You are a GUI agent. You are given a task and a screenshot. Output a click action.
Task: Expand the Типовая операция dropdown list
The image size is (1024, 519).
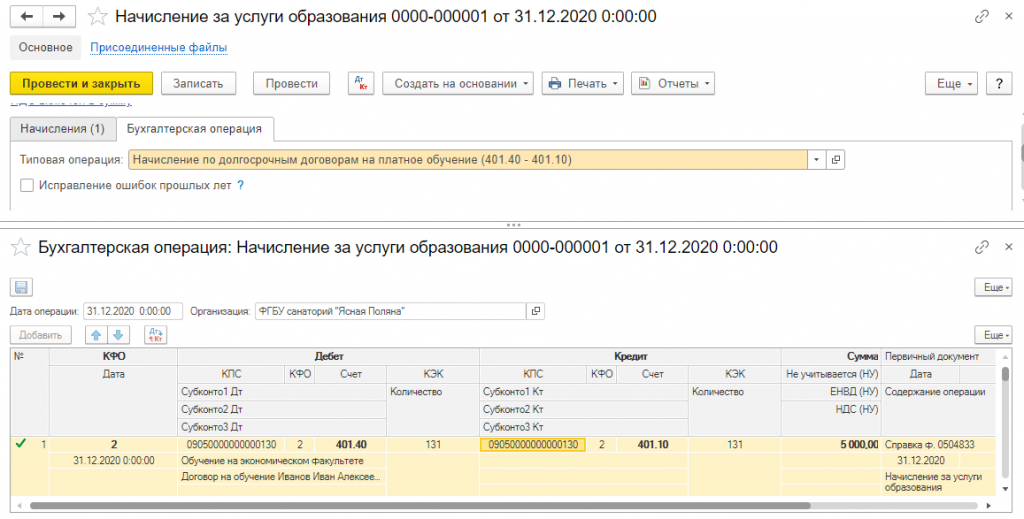click(816, 159)
